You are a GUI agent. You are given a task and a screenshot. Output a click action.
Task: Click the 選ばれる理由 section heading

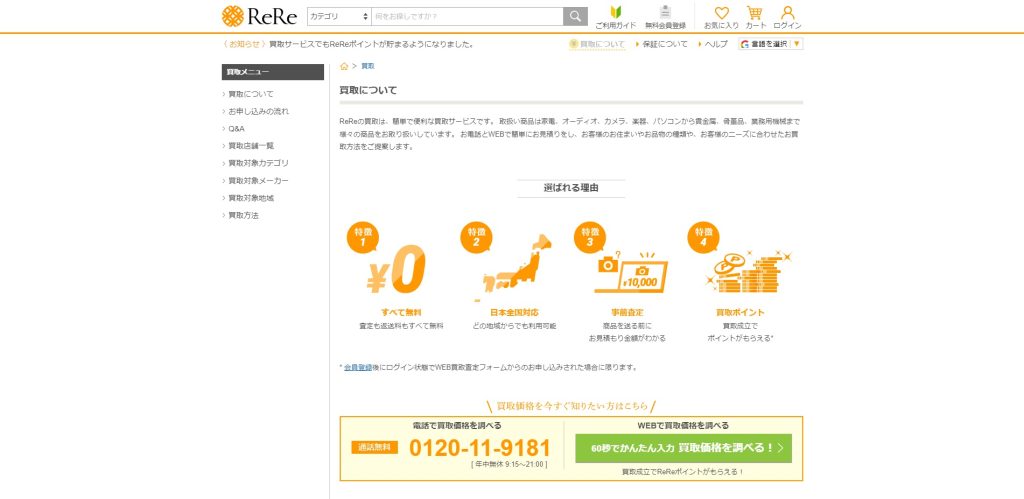(571, 188)
